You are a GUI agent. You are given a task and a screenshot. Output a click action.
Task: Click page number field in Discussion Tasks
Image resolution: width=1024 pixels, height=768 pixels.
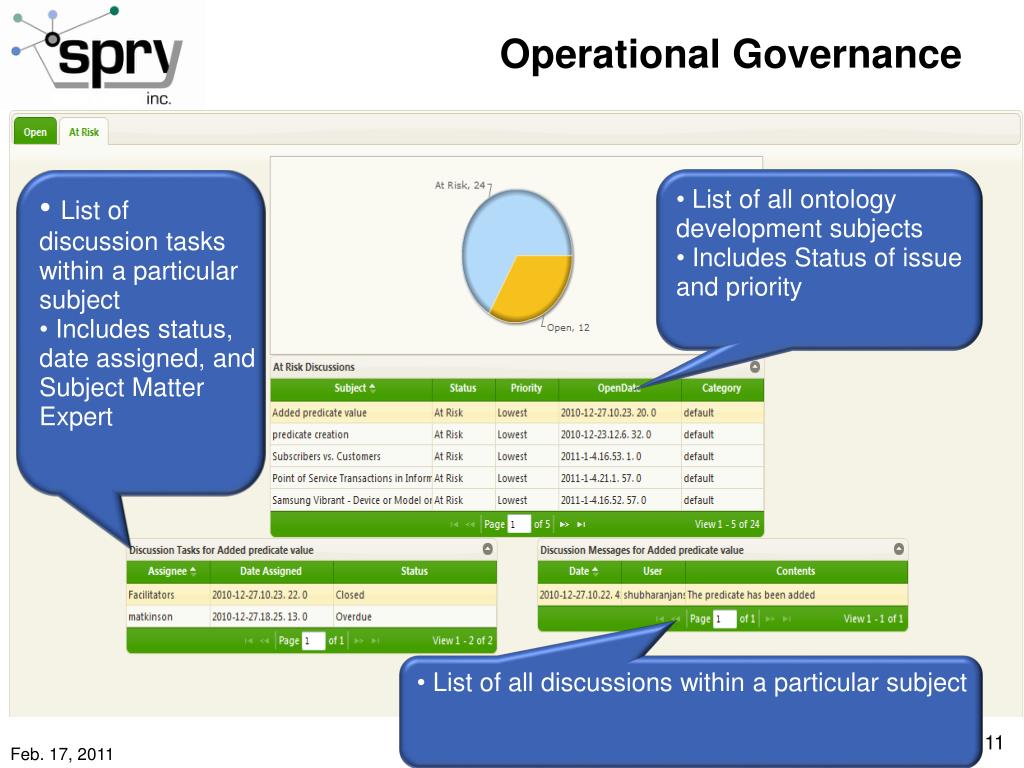click(x=313, y=641)
